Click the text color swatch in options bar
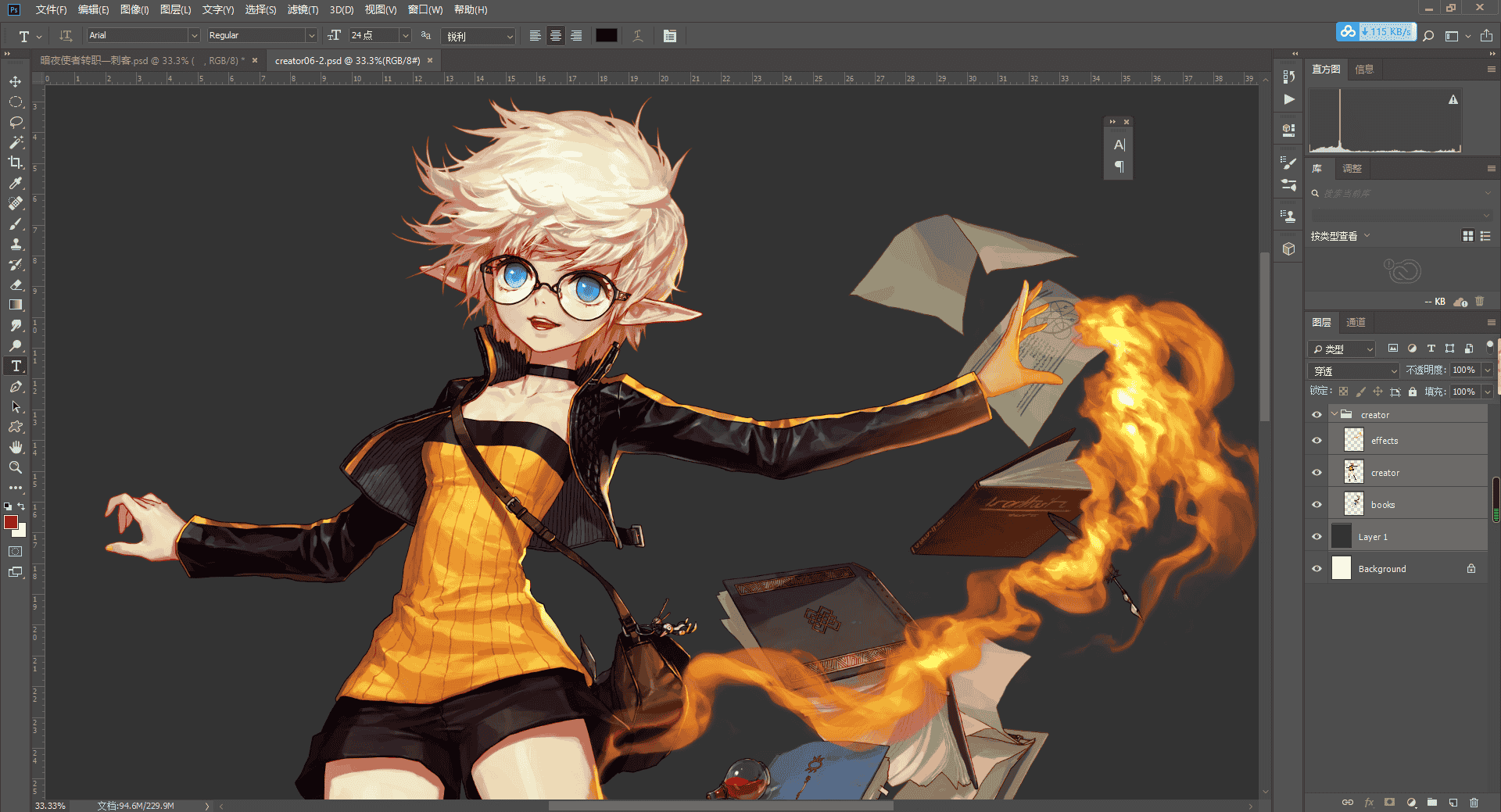1501x812 pixels. [607, 35]
